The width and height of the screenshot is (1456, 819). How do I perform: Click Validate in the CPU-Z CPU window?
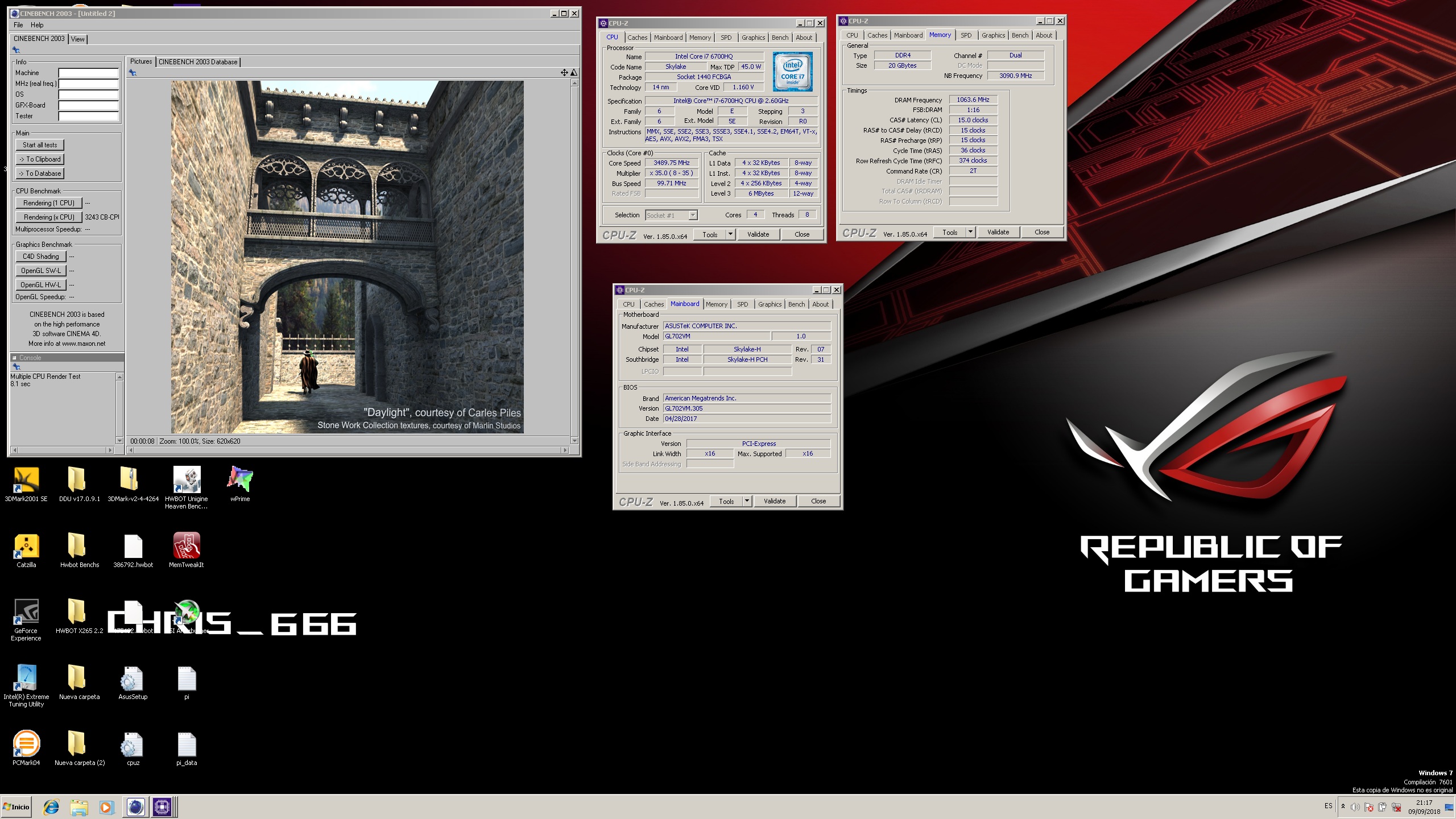[758, 234]
